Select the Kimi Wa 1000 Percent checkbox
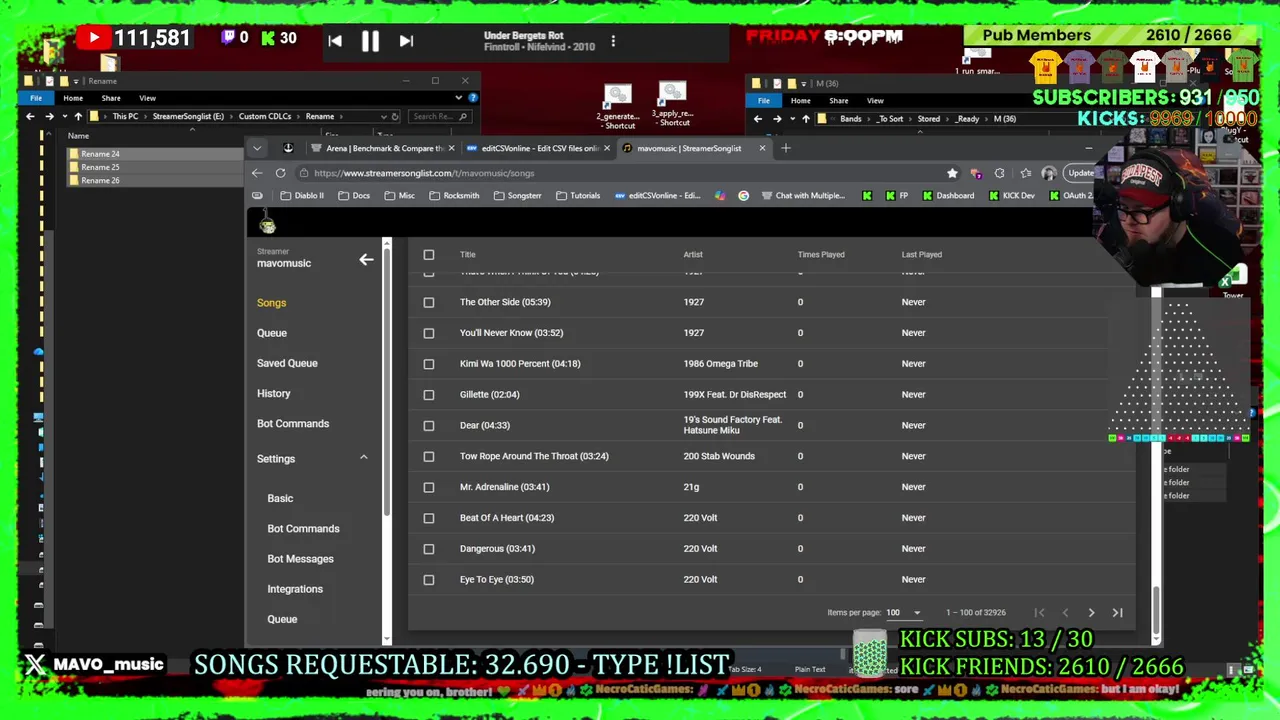This screenshot has height=720, width=1280. [x=429, y=364]
